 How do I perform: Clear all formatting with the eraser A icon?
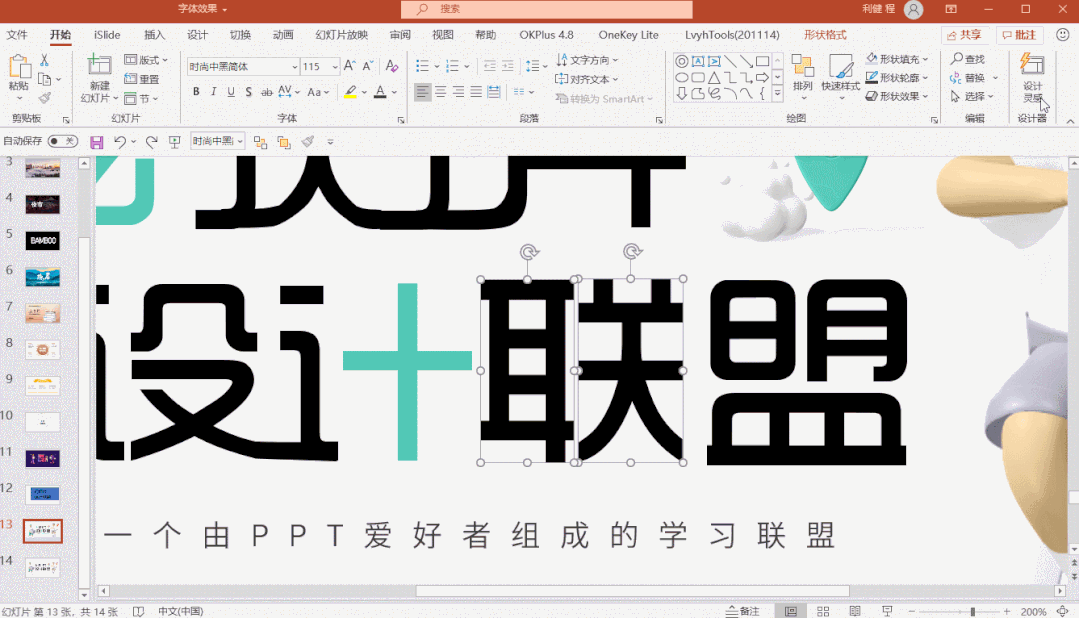tap(392, 66)
